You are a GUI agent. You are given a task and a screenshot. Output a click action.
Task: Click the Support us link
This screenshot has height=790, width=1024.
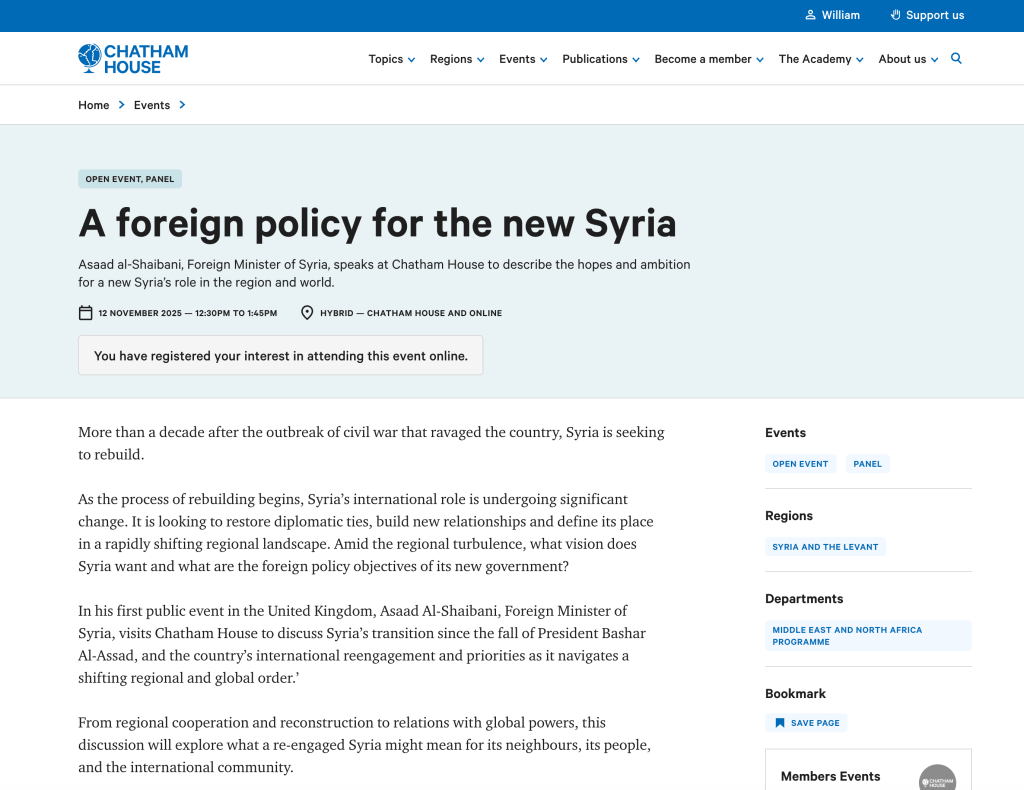927,15
